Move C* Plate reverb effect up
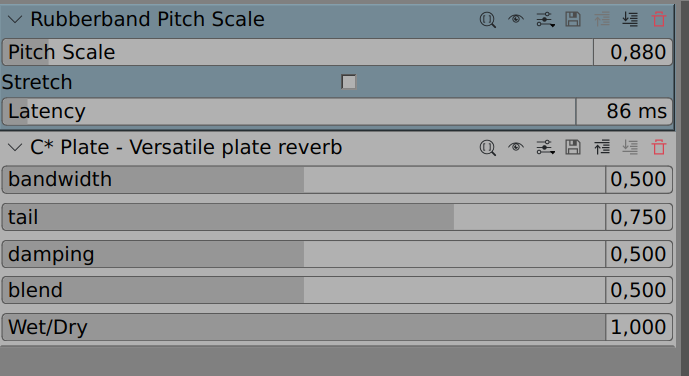This screenshot has width=689, height=376. 602,147
